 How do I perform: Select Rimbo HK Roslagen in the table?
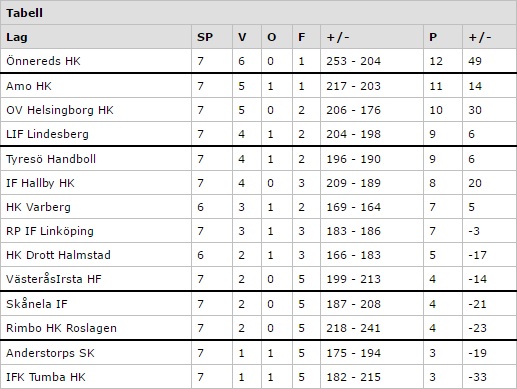tap(62, 328)
